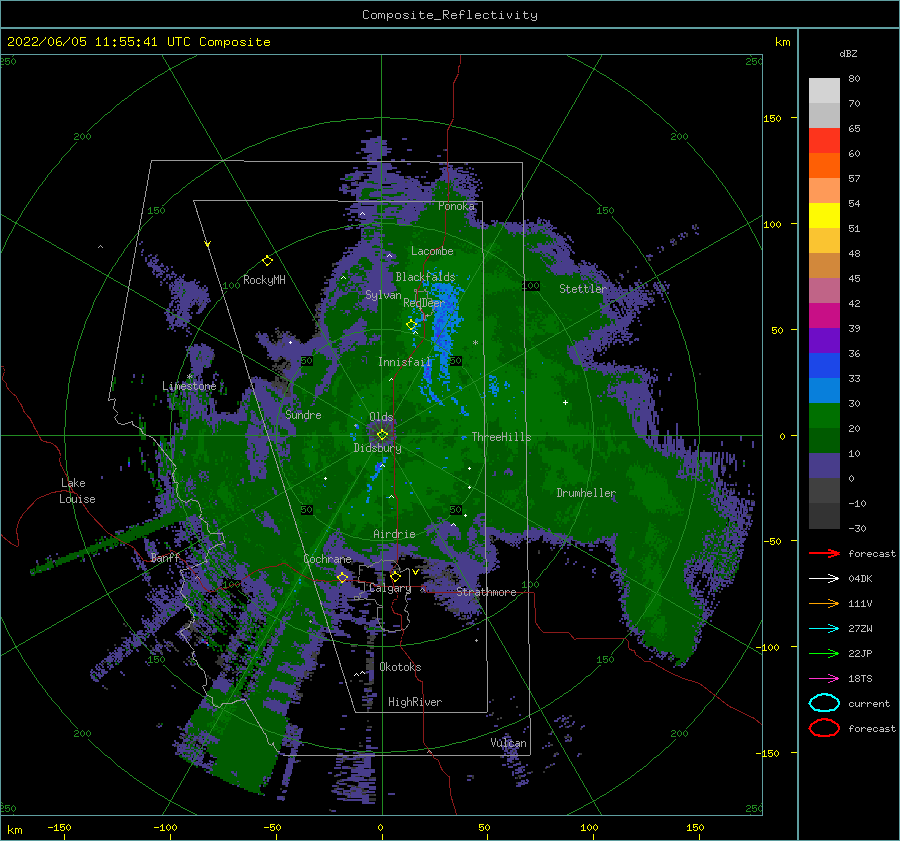This screenshot has height=841, width=900.
Task: Click the ThreeHills label
Action: pyautogui.click(x=501, y=437)
